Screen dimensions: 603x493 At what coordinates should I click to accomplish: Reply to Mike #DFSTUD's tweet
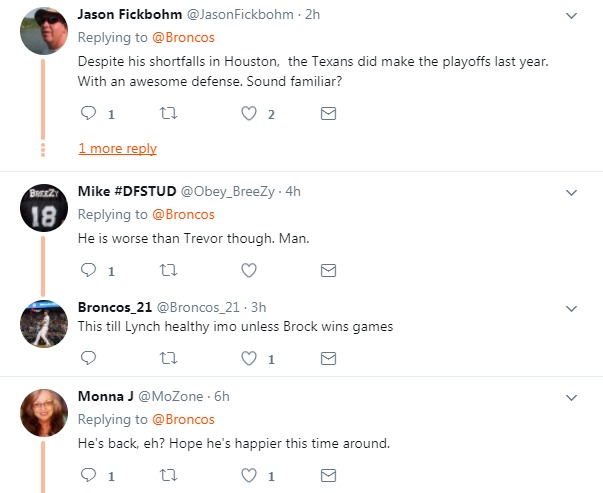pos(88,270)
